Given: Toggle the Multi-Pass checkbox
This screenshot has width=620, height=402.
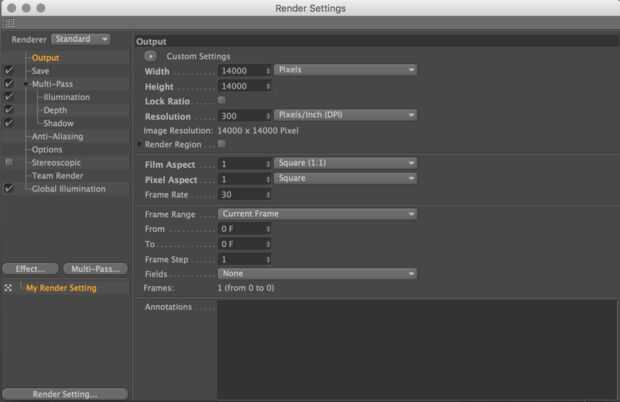Looking at the screenshot, I should (x=9, y=84).
